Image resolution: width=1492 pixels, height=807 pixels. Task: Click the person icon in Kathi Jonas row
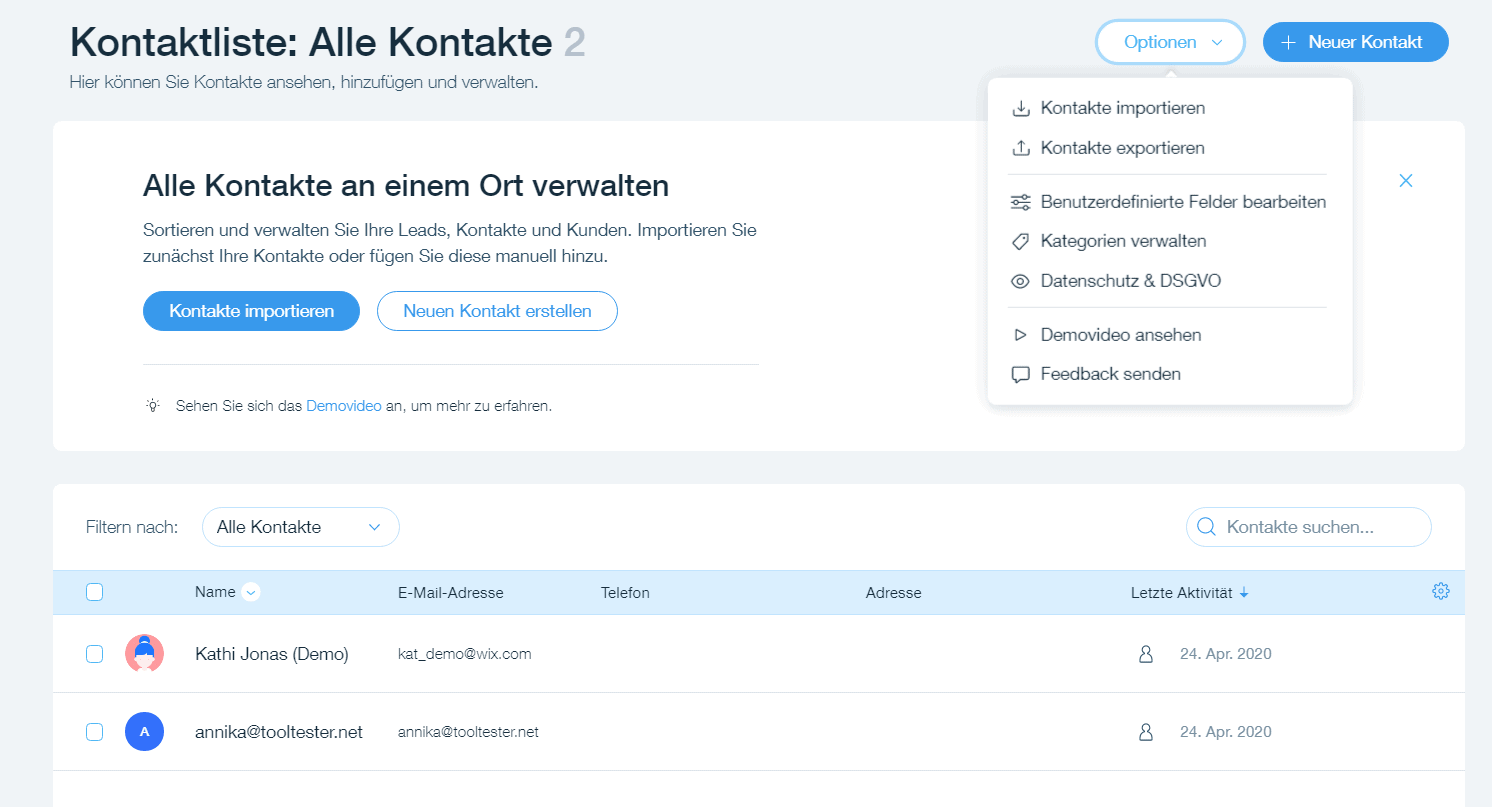point(1146,654)
